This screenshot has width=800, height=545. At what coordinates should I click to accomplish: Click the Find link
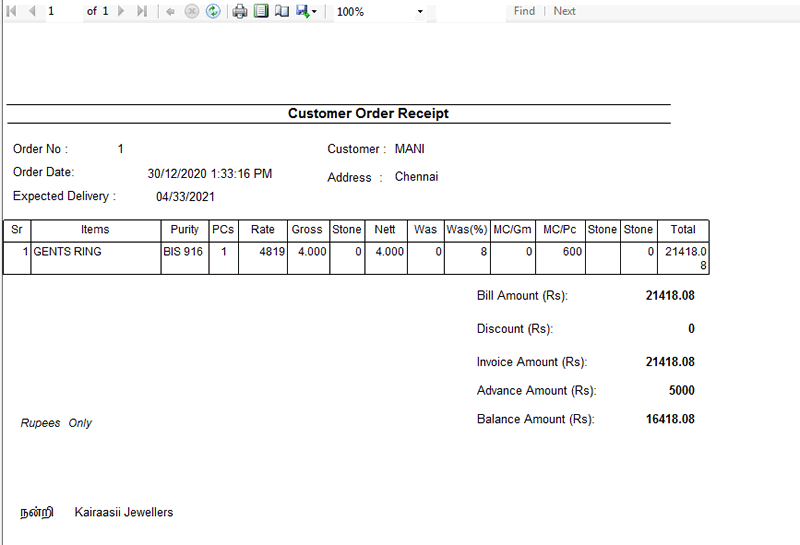pos(524,11)
